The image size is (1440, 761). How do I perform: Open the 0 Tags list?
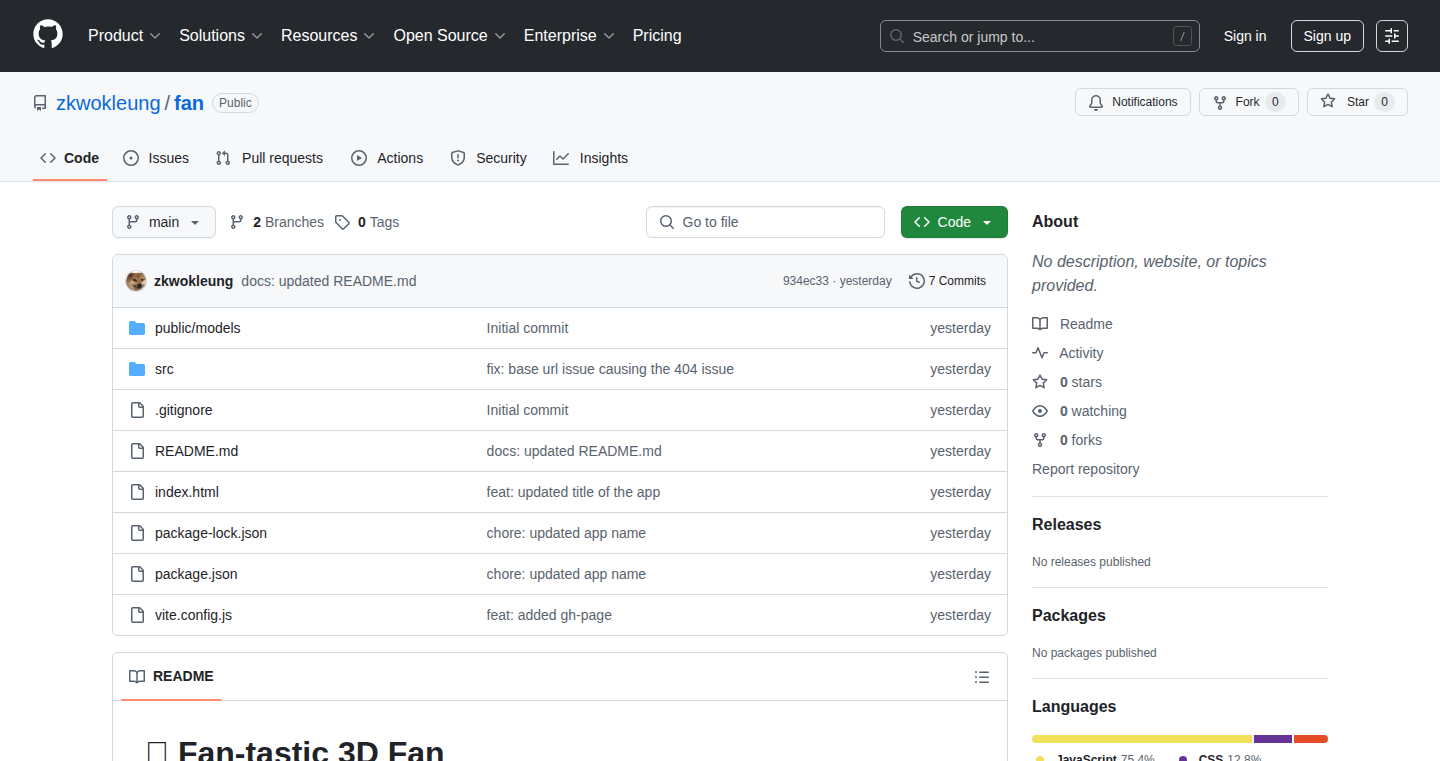click(x=367, y=222)
